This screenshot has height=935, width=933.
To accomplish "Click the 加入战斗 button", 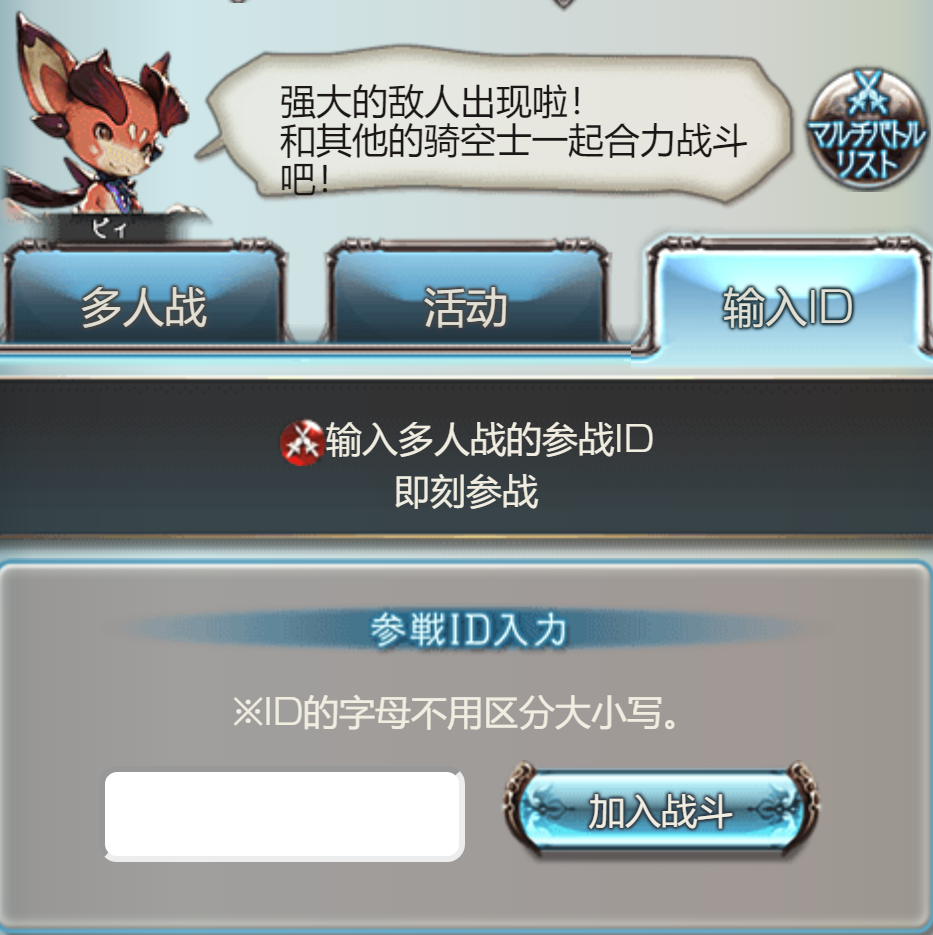I will (661, 811).
